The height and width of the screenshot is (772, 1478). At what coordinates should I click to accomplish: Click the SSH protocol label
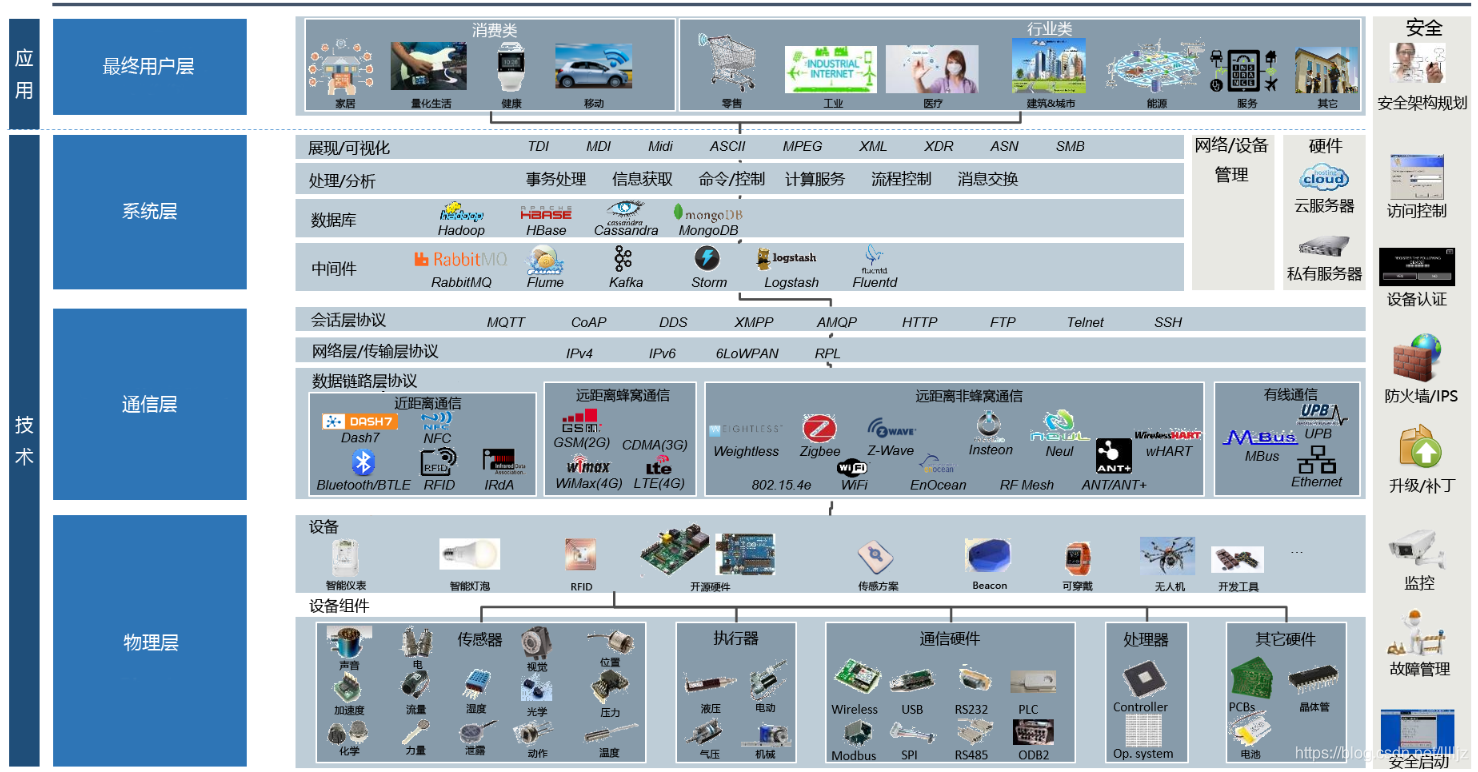1168,322
